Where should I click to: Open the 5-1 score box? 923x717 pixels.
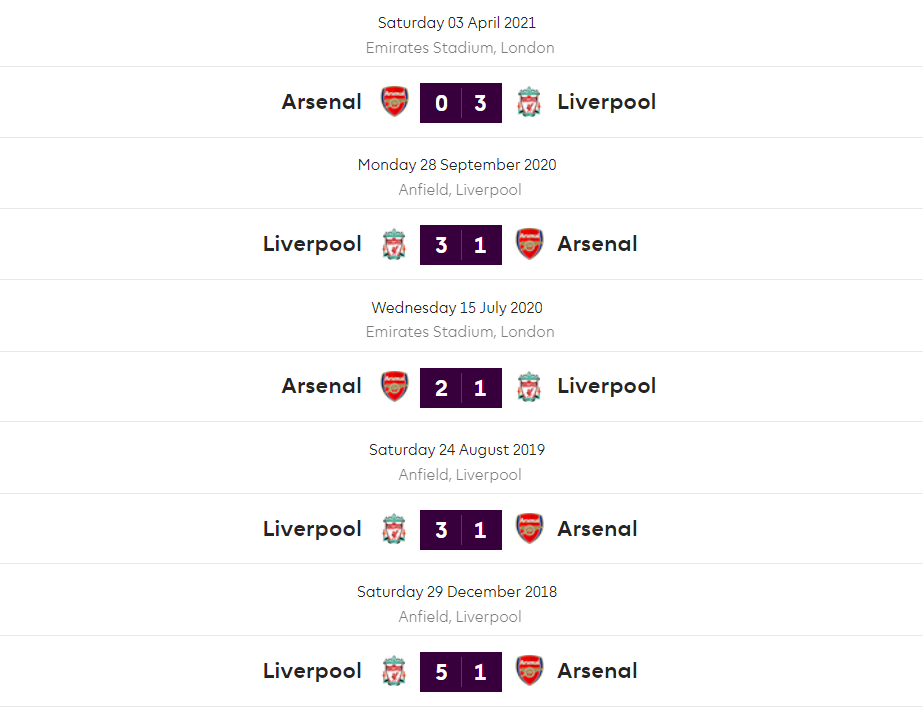pyautogui.click(x=461, y=671)
